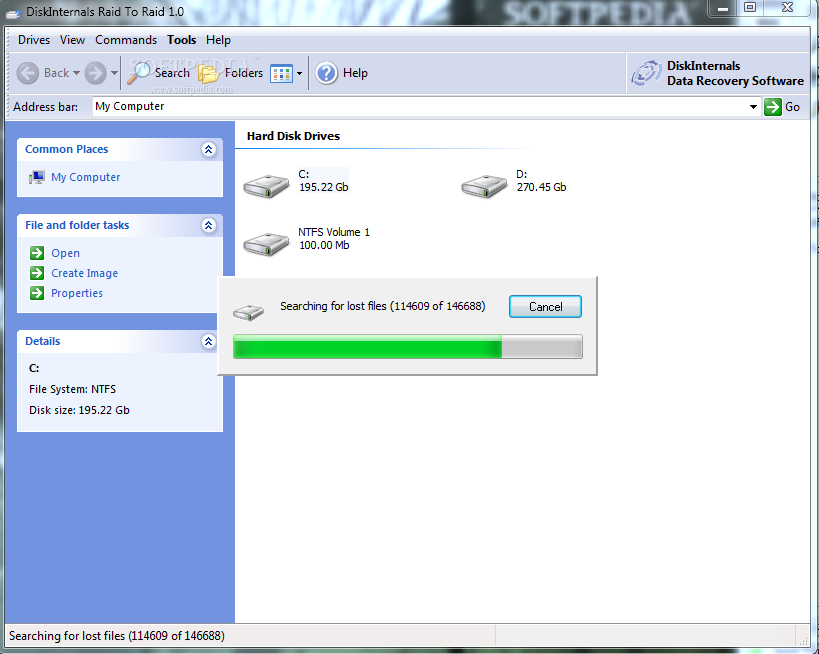Click the Disk size: 195.22 Gb detail
The width and height of the screenshot is (819, 654).
pos(79,410)
